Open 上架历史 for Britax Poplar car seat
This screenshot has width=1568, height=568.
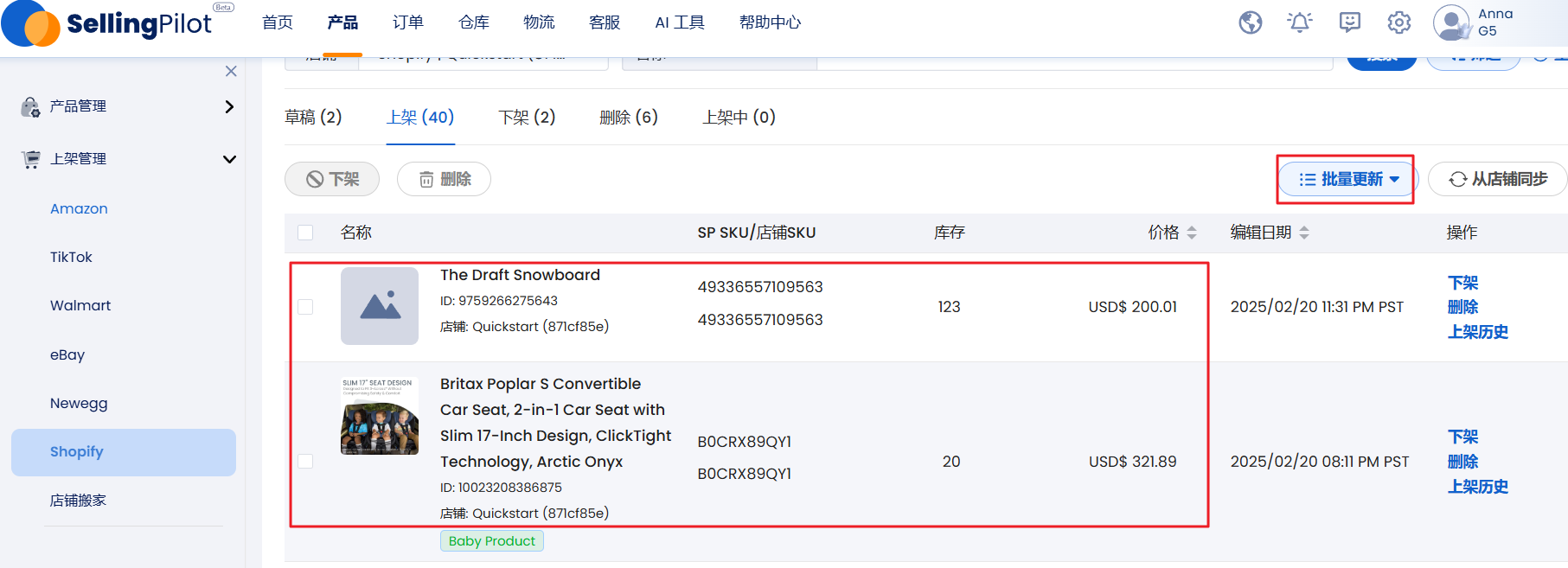pos(1478,487)
